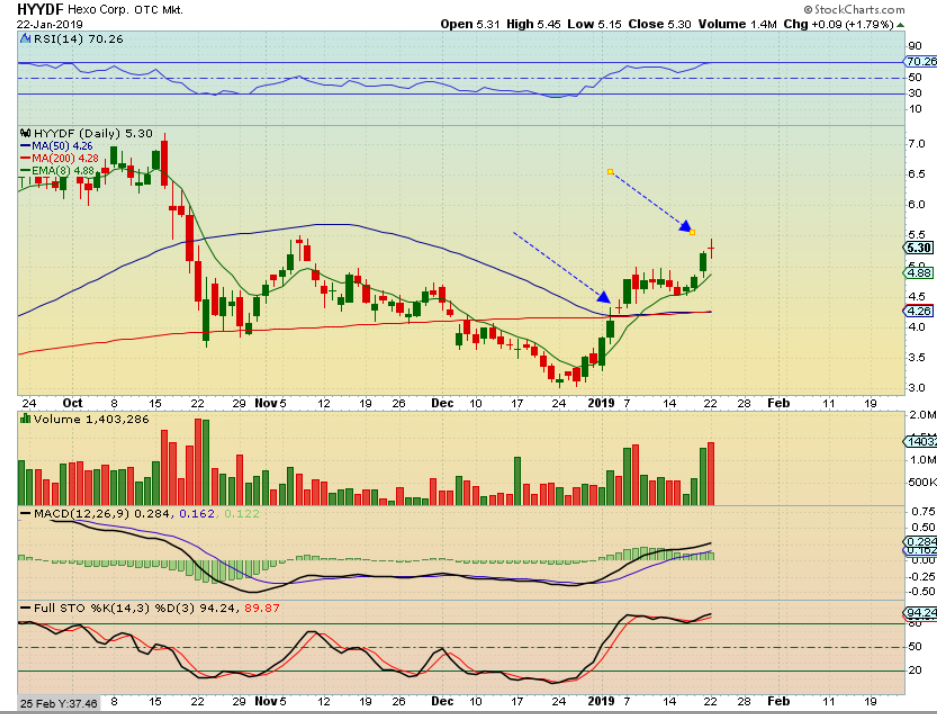This screenshot has height=714, width=937.
Task: Click the 6.5 price axis label
Action: 917,174
